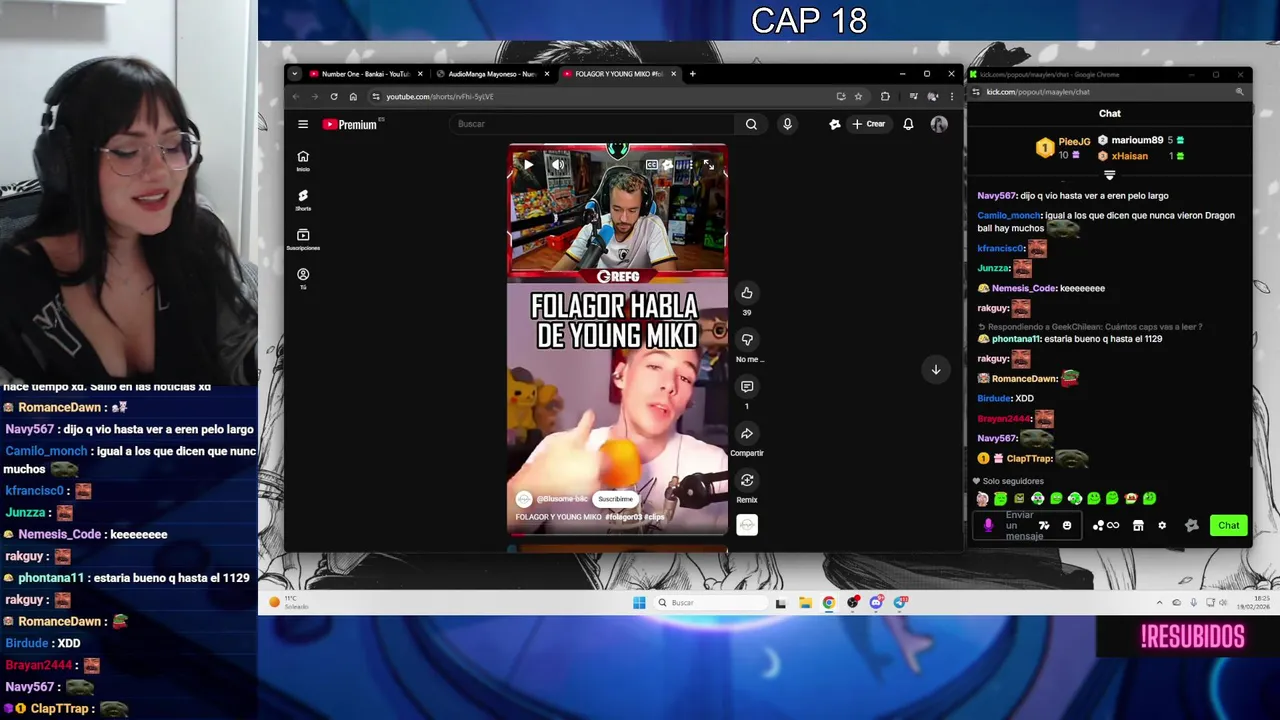
Task: Switch to the Number One - Bankai tab
Action: (366, 74)
